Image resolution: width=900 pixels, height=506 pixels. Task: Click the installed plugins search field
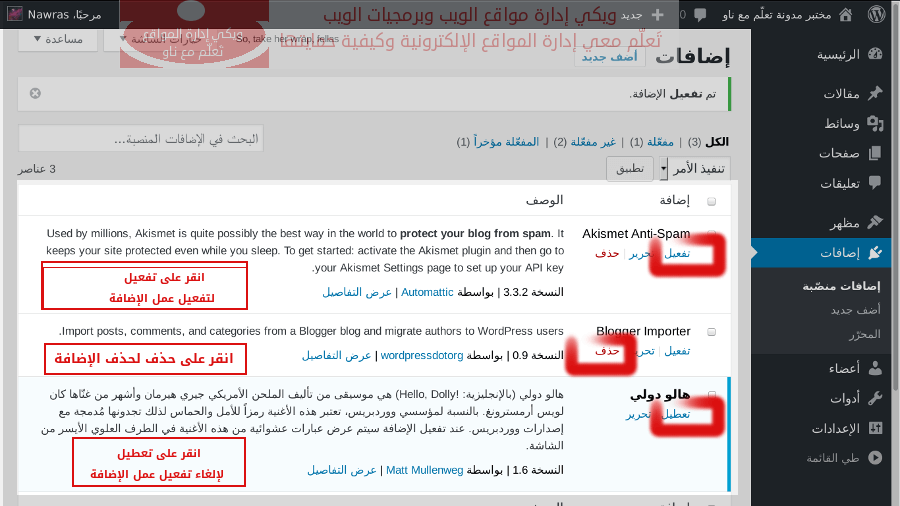point(140,139)
